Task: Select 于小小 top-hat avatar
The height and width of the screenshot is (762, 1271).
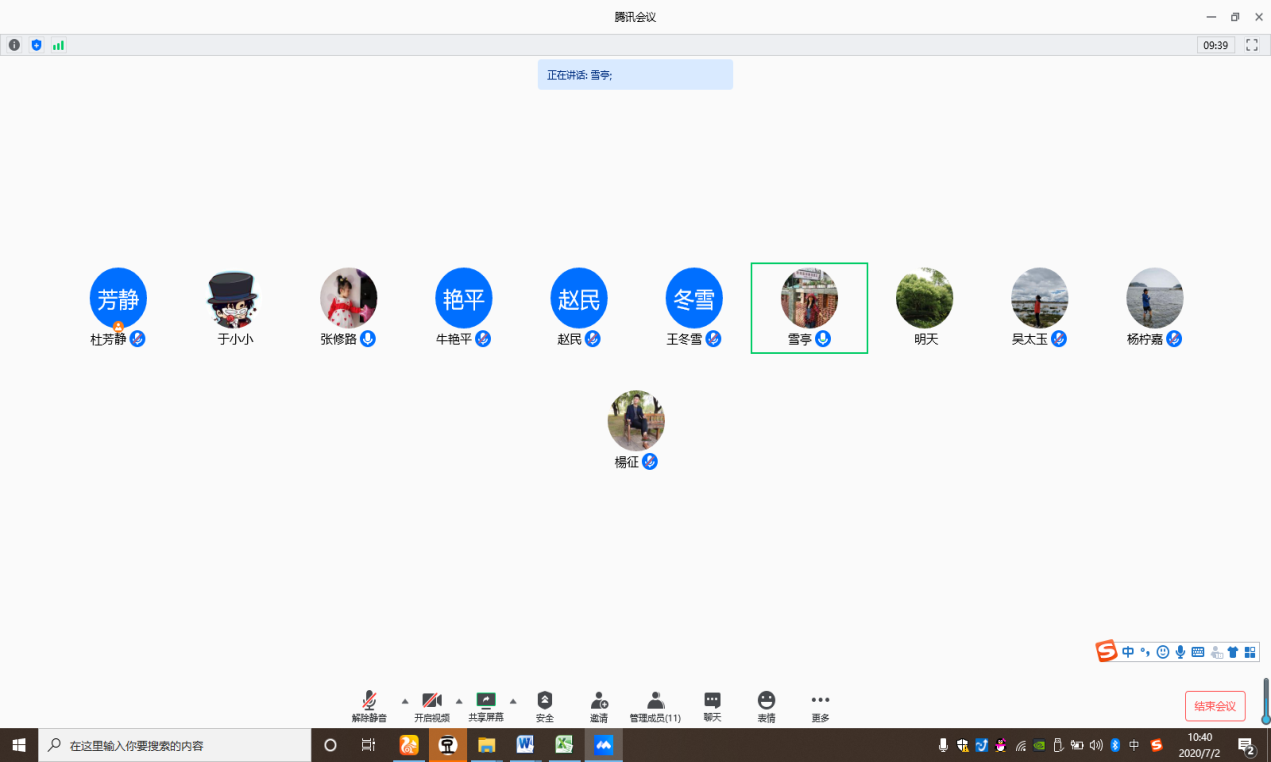Action: (x=233, y=297)
